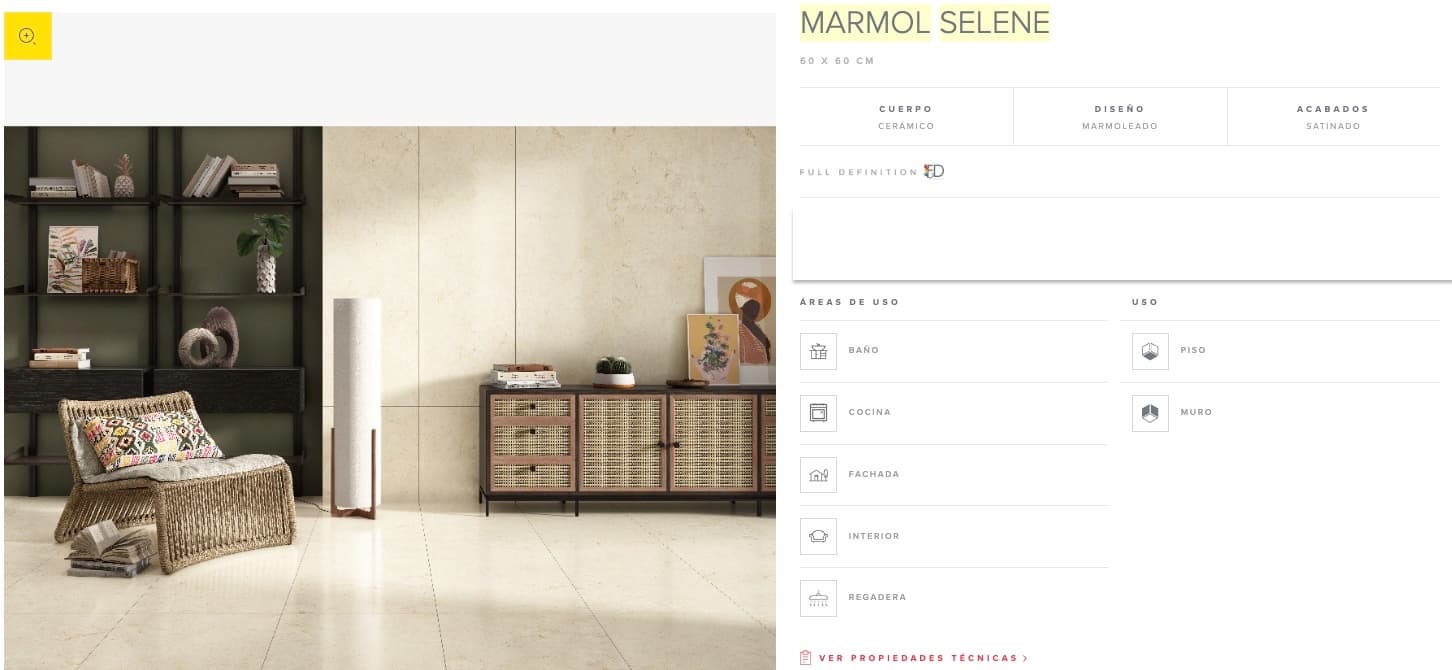This screenshot has height=670, width=1452.
Task: Open the living room product photo
Action: click(390, 398)
